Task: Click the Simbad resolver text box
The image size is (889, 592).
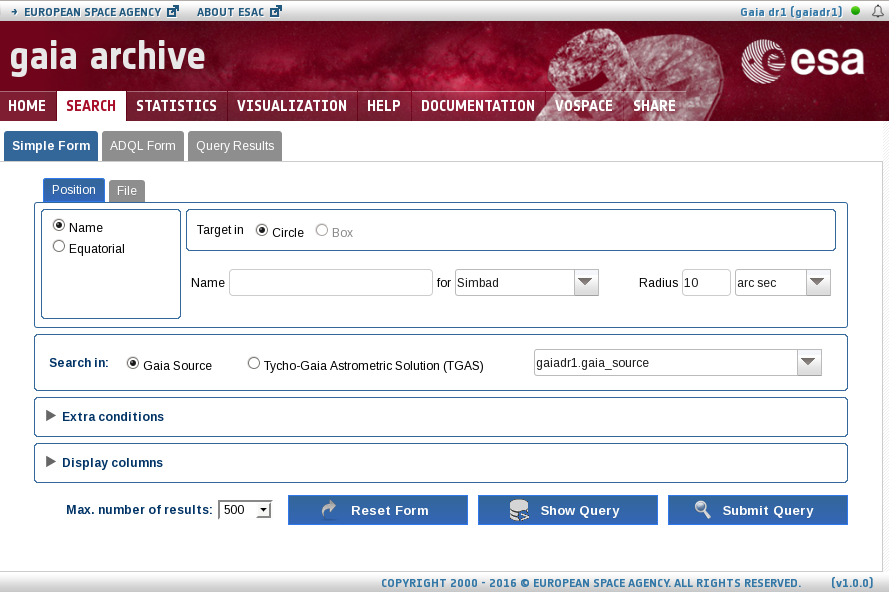Action: (x=515, y=282)
